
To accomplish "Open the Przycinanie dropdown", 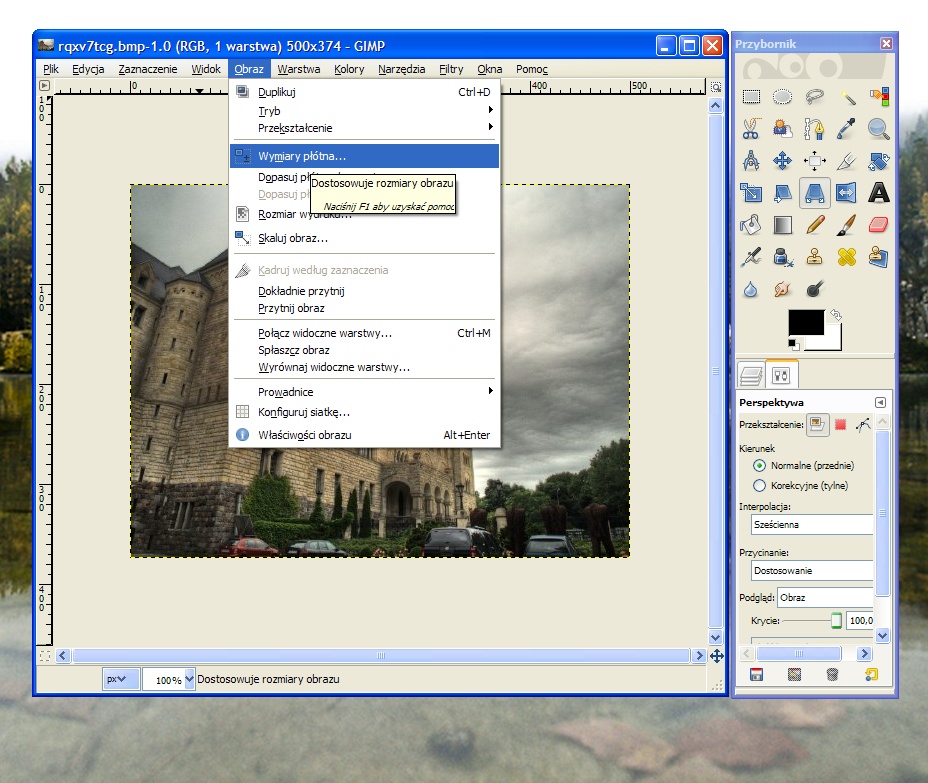I will click(x=812, y=571).
